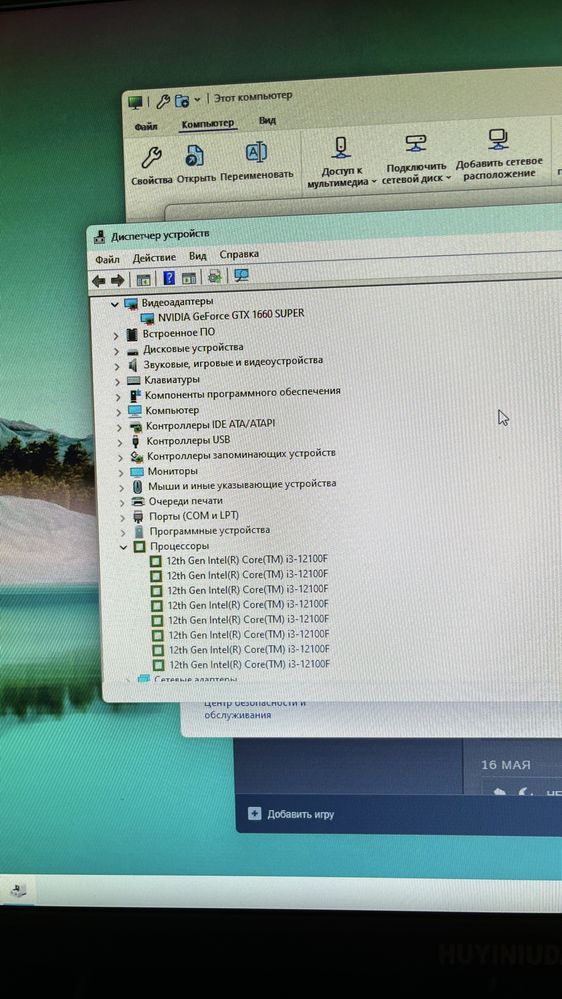Click the scan for hardware changes monitor icon
Viewport: 562px width, 999px height.
point(241,275)
